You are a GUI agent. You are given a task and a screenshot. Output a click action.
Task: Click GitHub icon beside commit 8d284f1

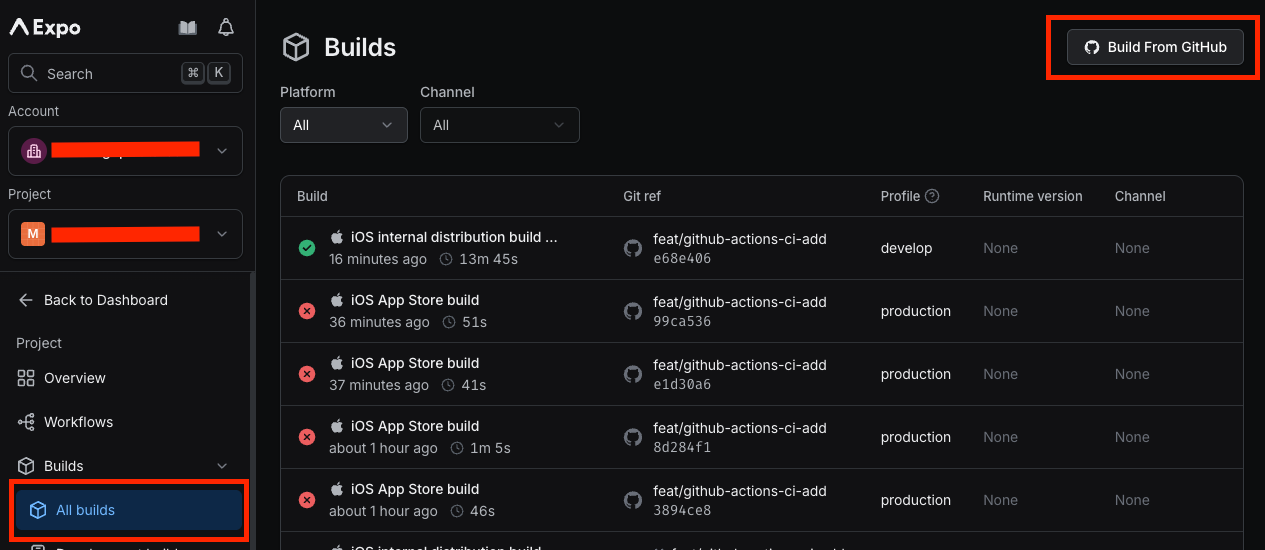(632, 437)
